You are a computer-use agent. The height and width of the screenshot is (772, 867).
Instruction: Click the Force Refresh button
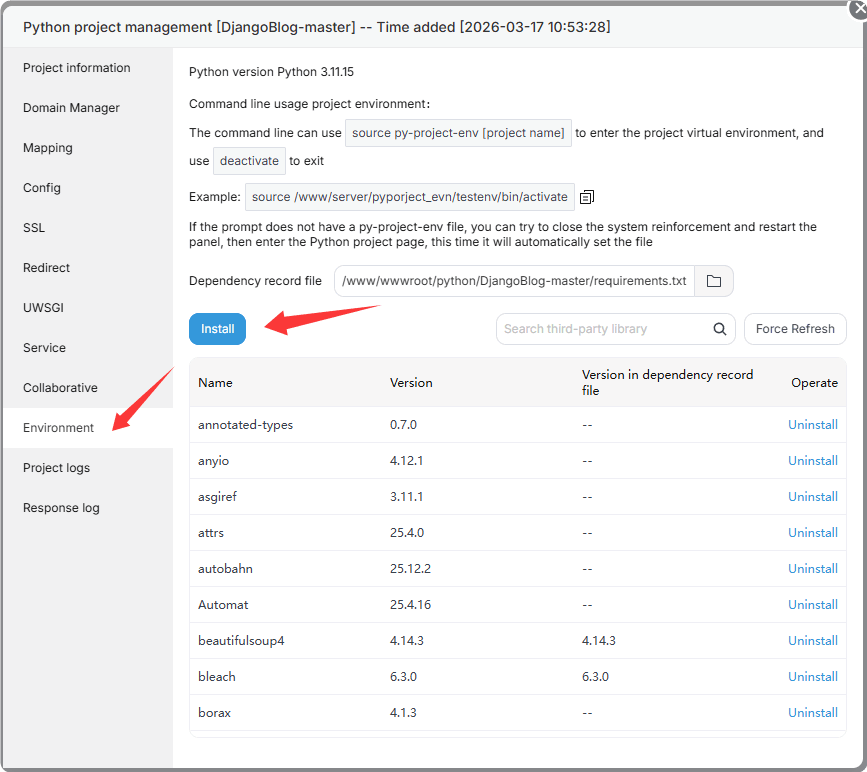tap(795, 329)
